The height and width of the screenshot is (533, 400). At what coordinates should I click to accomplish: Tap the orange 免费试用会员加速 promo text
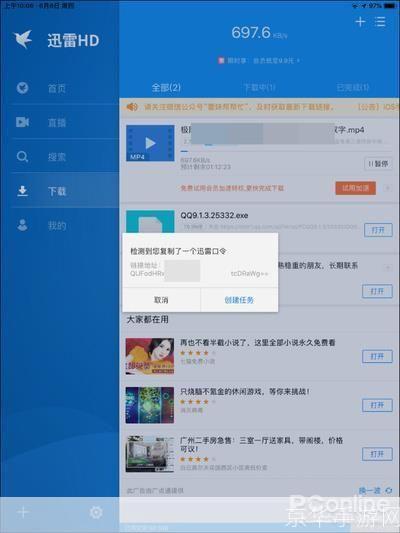click(232, 188)
